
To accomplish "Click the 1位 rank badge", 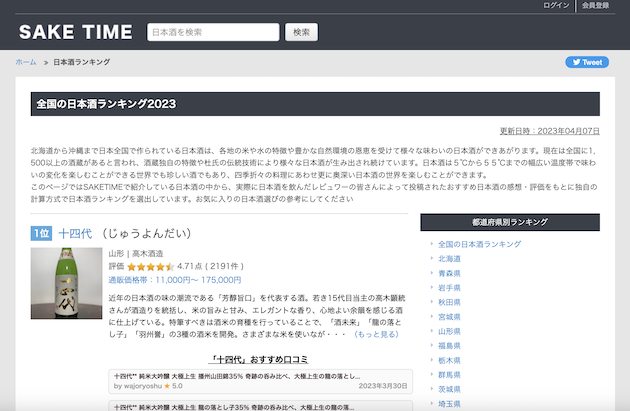I will click(x=41, y=233).
